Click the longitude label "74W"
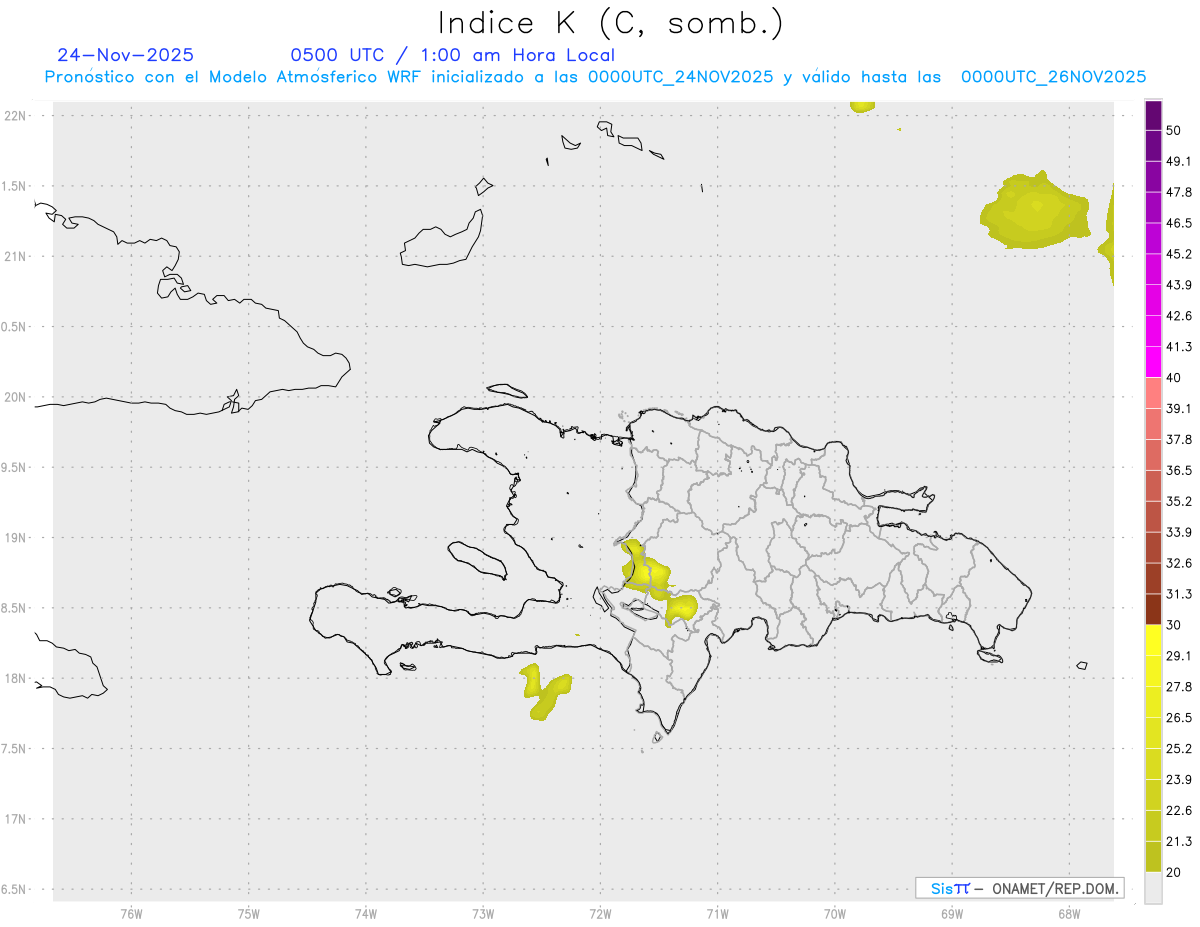Screen dimensions: 1200x927 [366, 913]
